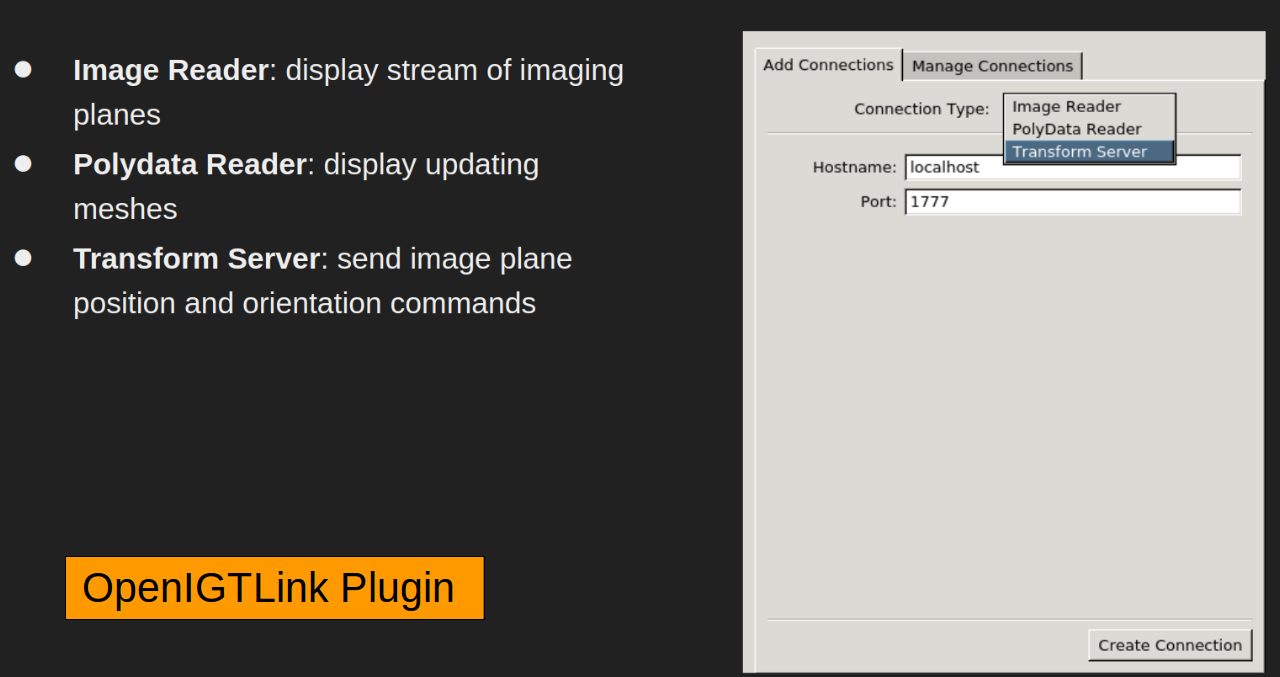Click the Hostname field containing localhost
The width and height of the screenshot is (1280, 677).
(1073, 167)
